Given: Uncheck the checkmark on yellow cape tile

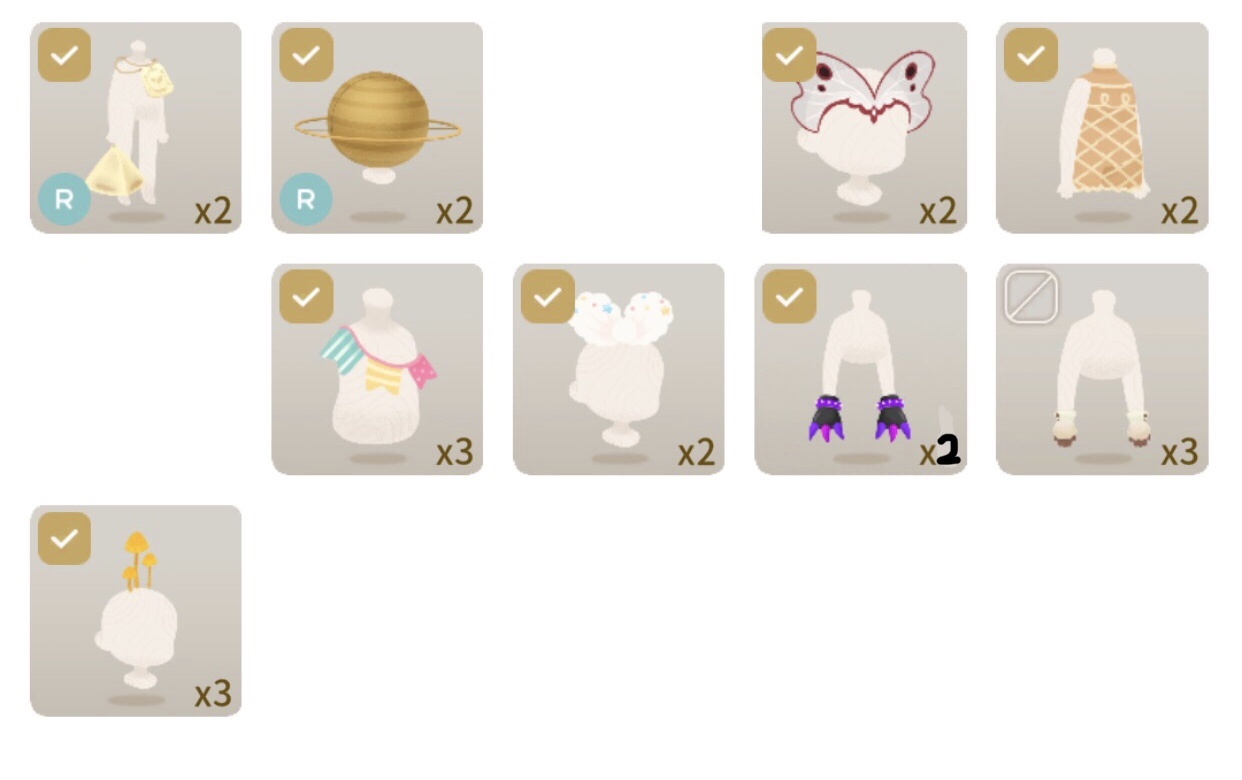Looking at the screenshot, I should click(64, 55).
